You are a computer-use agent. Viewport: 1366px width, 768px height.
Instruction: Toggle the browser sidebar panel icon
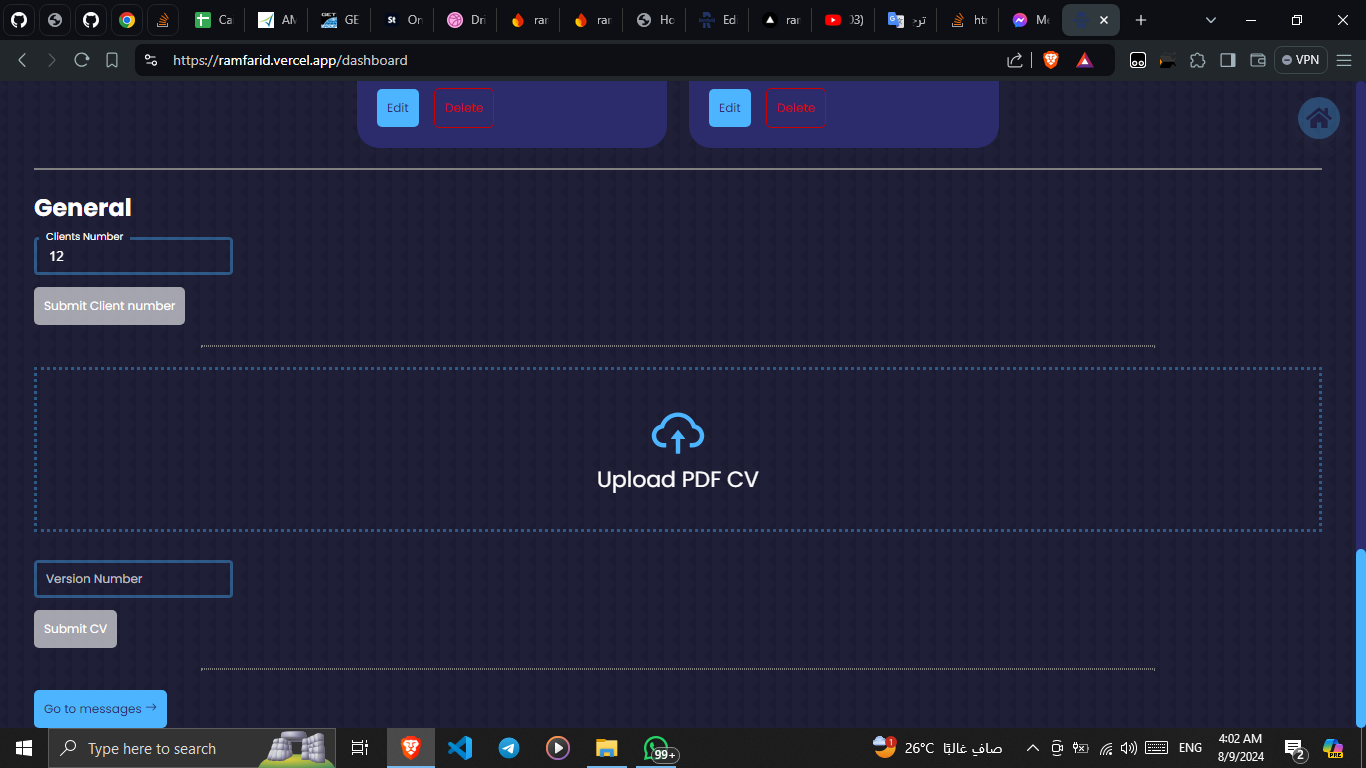pyautogui.click(x=1228, y=60)
